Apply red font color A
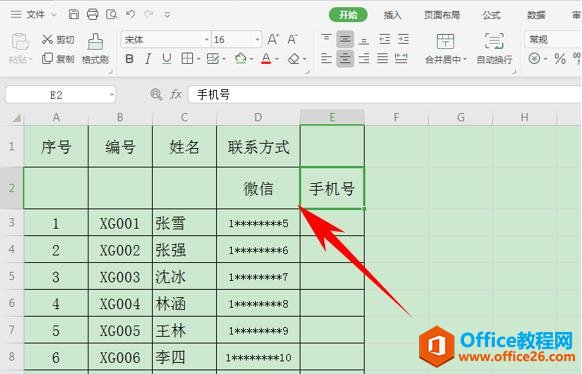This screenshot has width=582, height=374. point(266,59)
